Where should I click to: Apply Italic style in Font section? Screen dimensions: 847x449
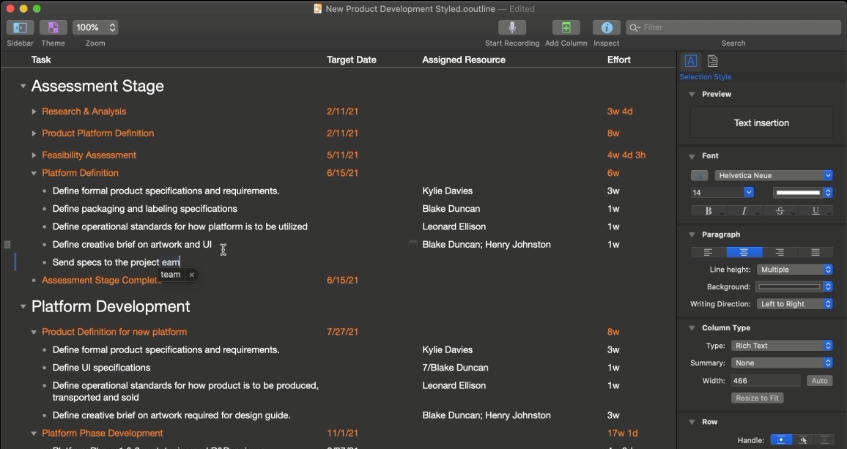[x=743, y=211]
